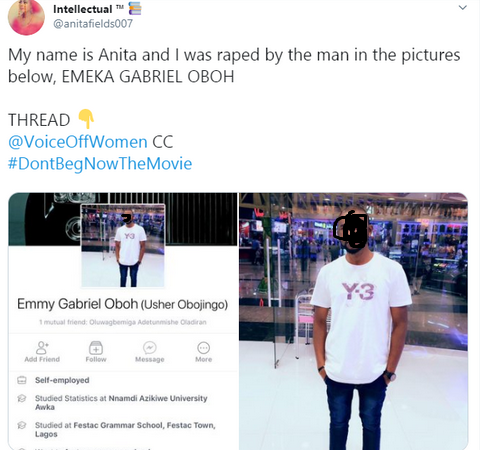The image size is (480, 451).
Task: Click the small profile picture thumbnail
Action: click(x=123, y=246)
